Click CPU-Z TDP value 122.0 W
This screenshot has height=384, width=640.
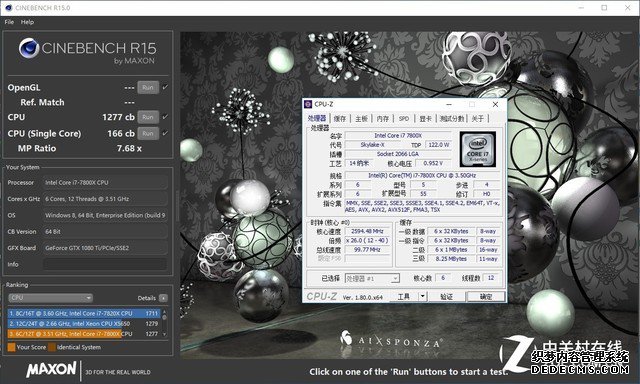coord(439,145)
